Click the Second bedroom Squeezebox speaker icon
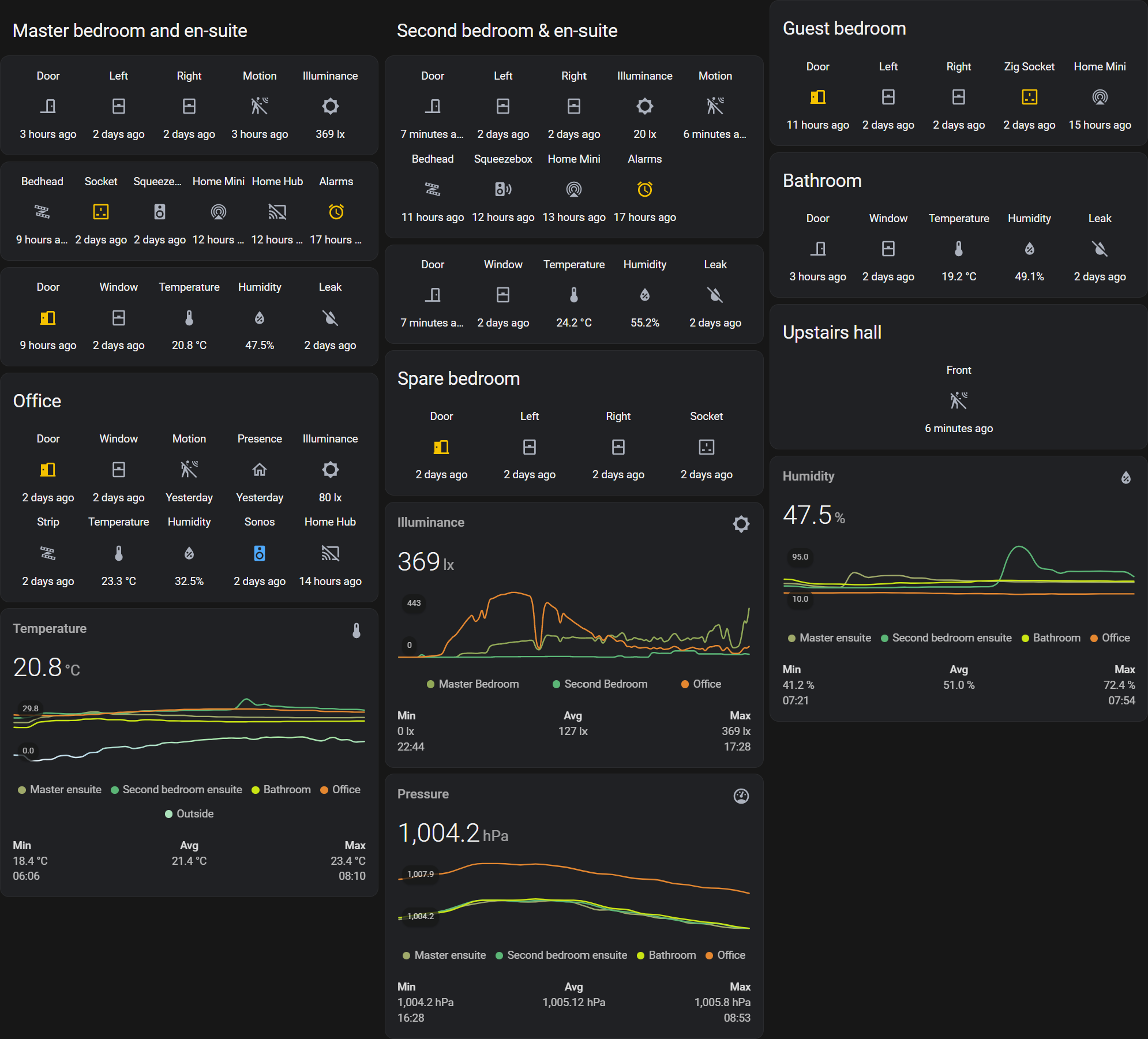 click(503, 189)
